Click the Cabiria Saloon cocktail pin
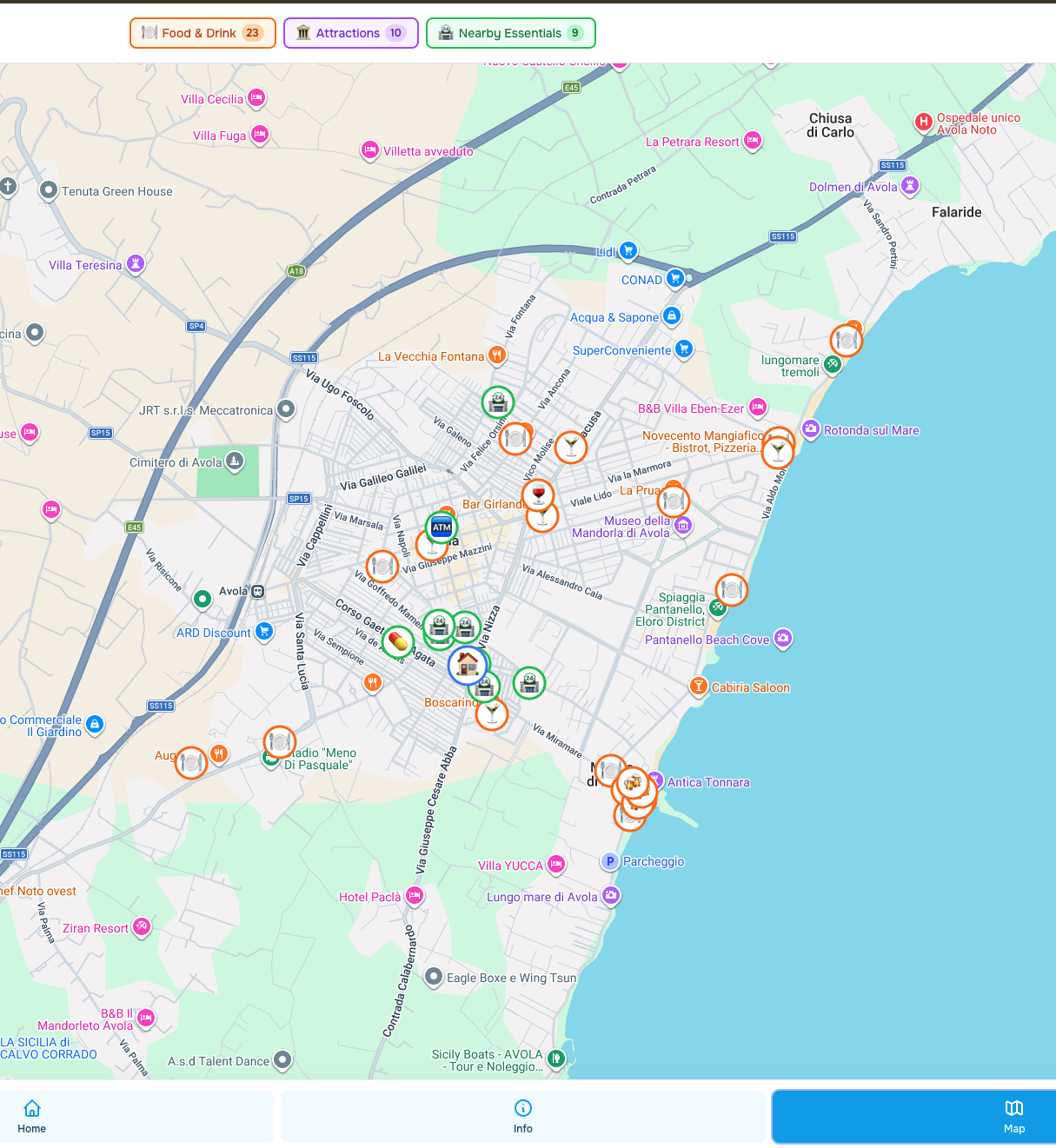The height and width of the screenshot is (1148, 1056). pos(698,687)
